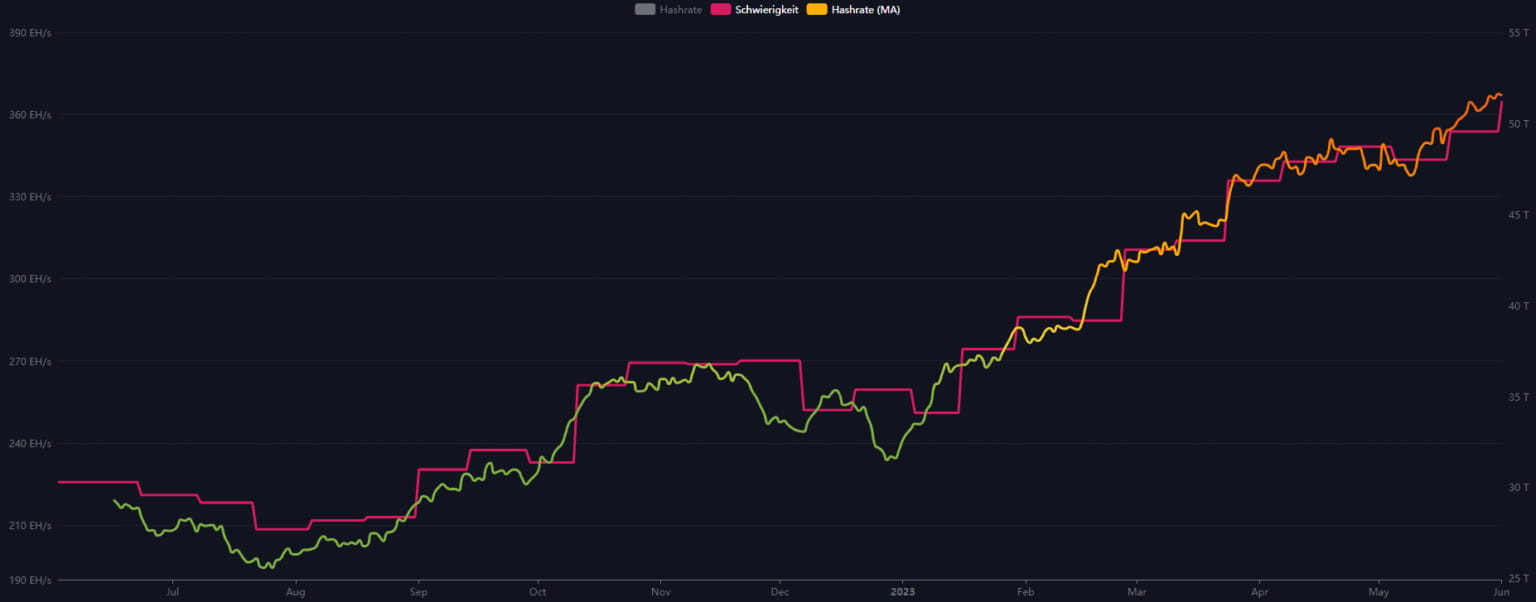Click the 390 EH/s axis label

[29, 33]
